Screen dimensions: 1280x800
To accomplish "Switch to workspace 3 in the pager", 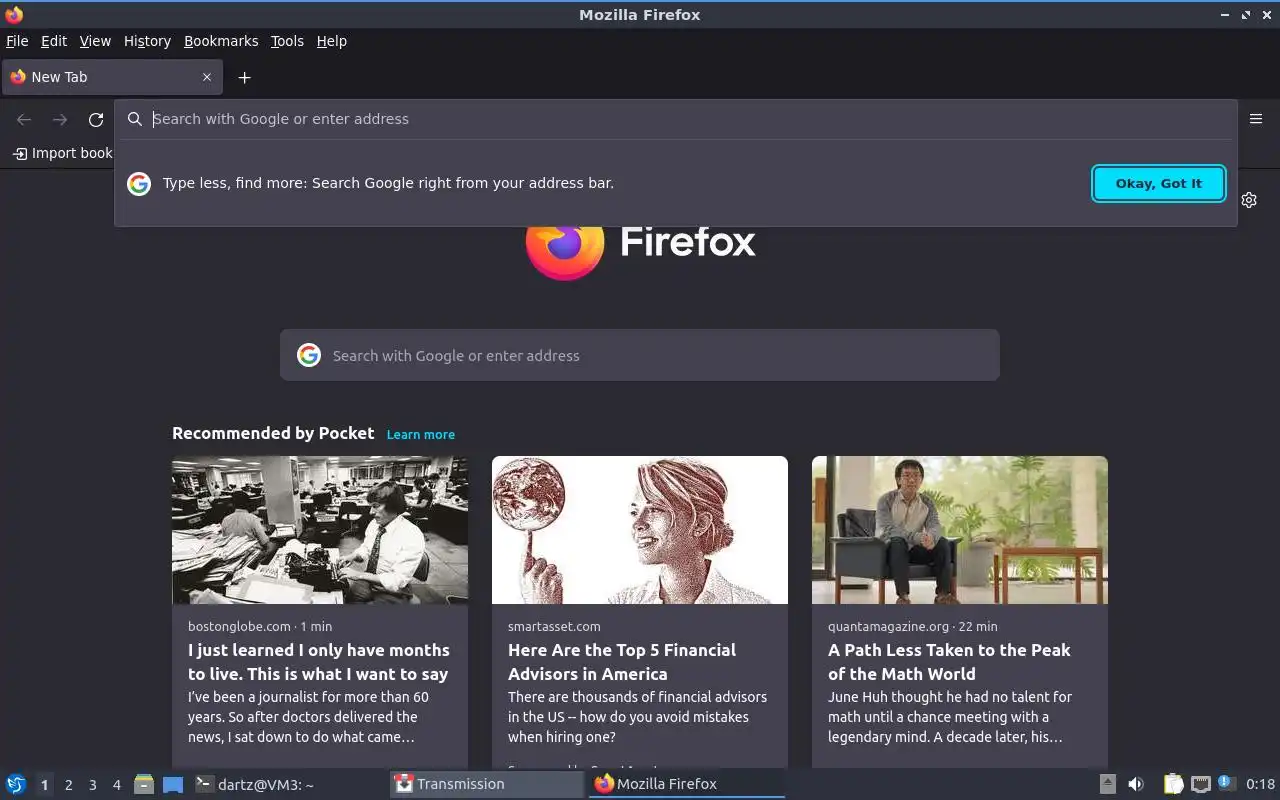I will tap(92, 785).
